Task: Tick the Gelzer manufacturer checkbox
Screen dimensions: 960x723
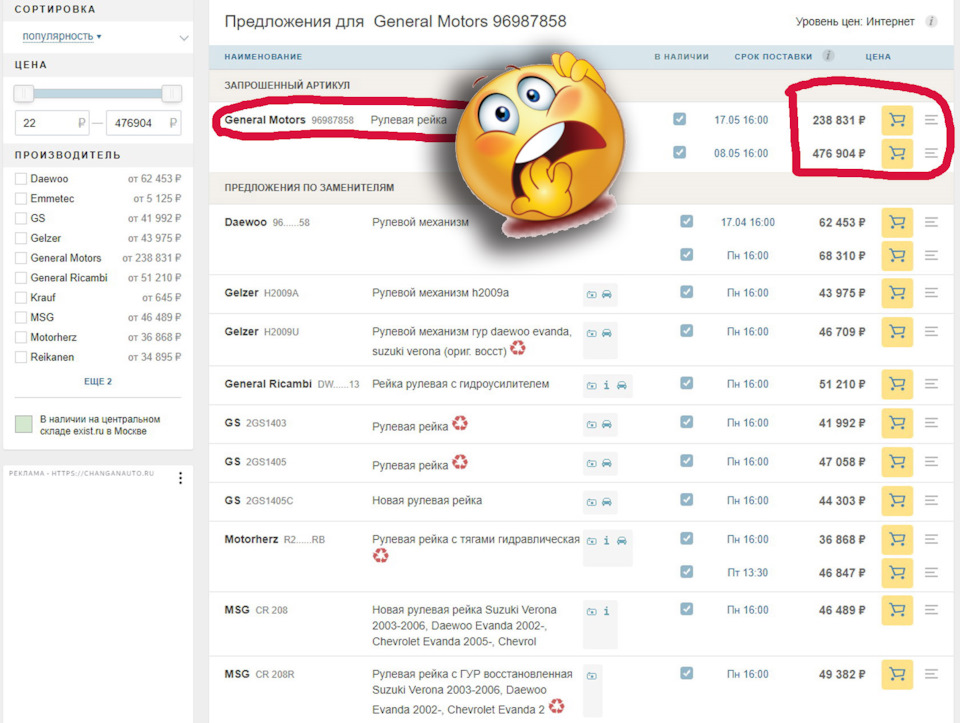Action: tap(21, 238)
